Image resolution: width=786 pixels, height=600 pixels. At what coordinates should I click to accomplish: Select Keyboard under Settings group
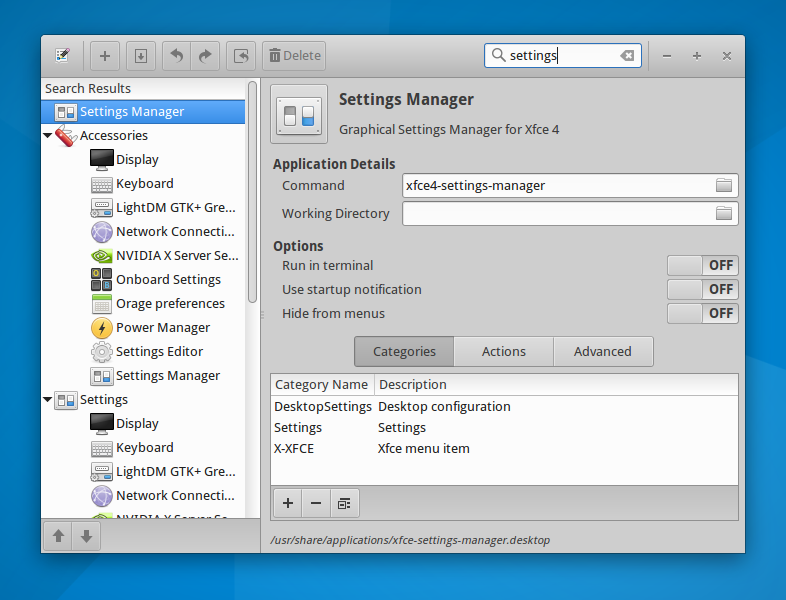point(143,448)
